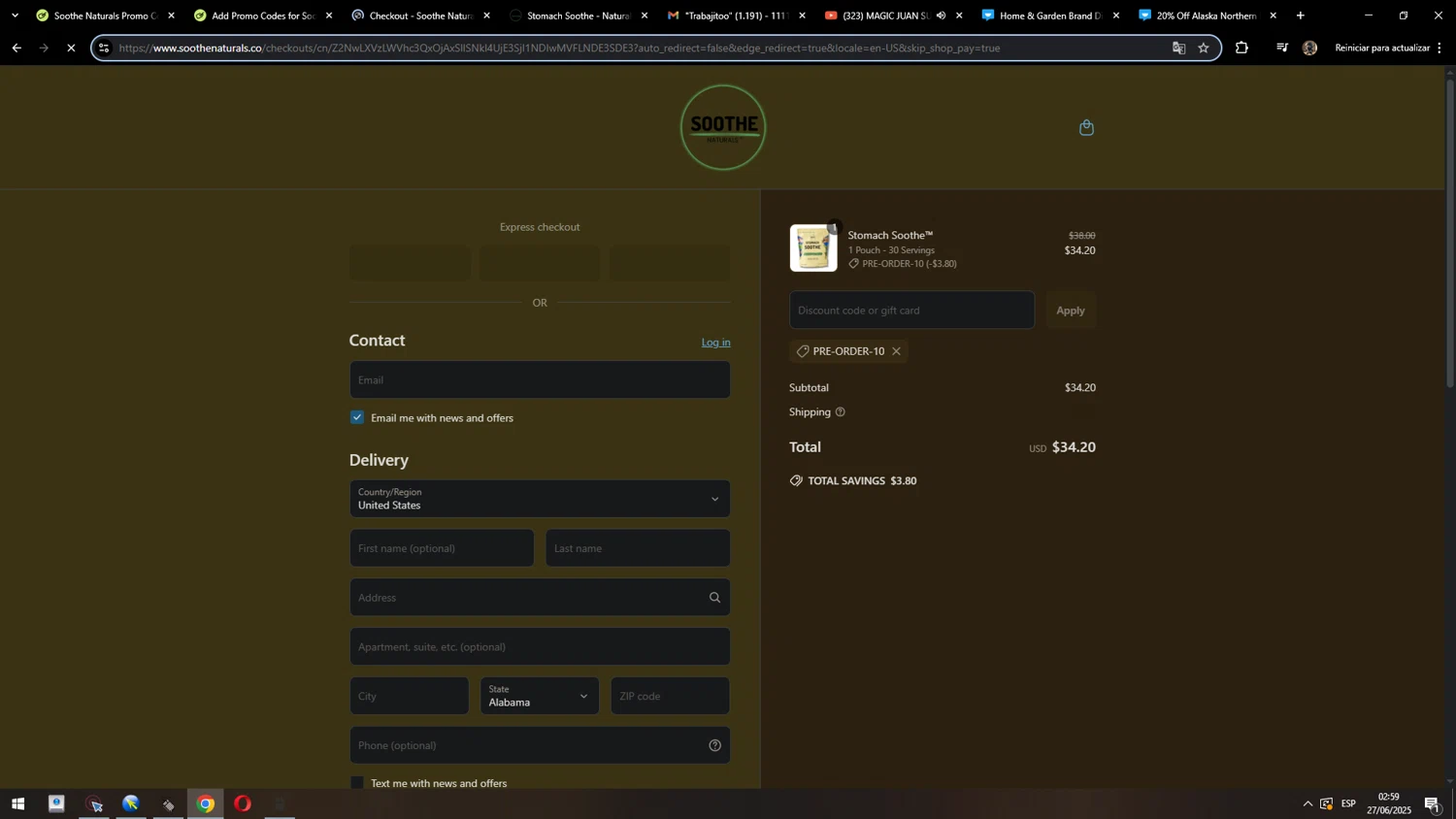Click the First name field
Viewport: 1456px width, 819px height.
[442, 548]
